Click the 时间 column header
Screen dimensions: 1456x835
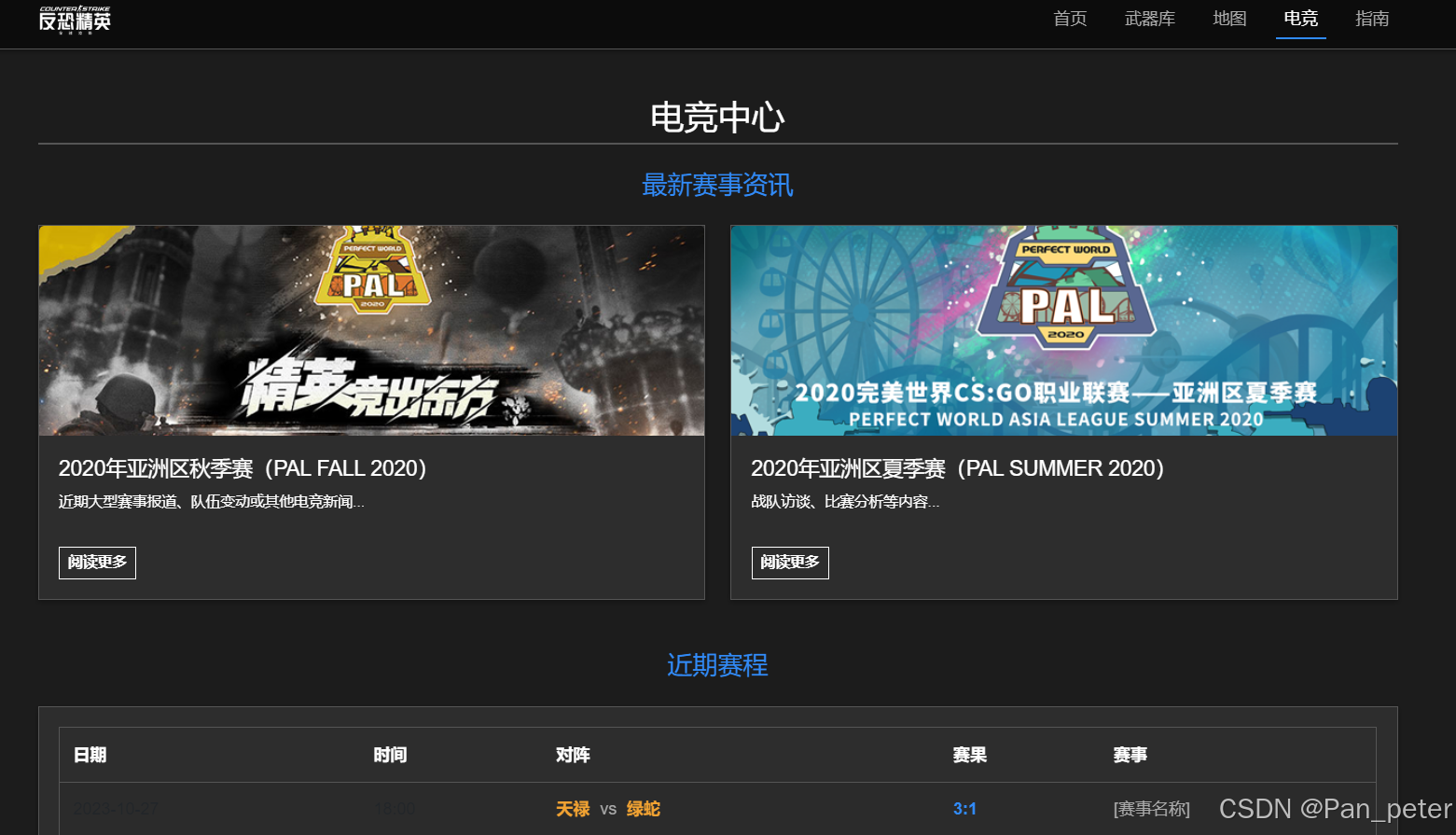(390, 755)
